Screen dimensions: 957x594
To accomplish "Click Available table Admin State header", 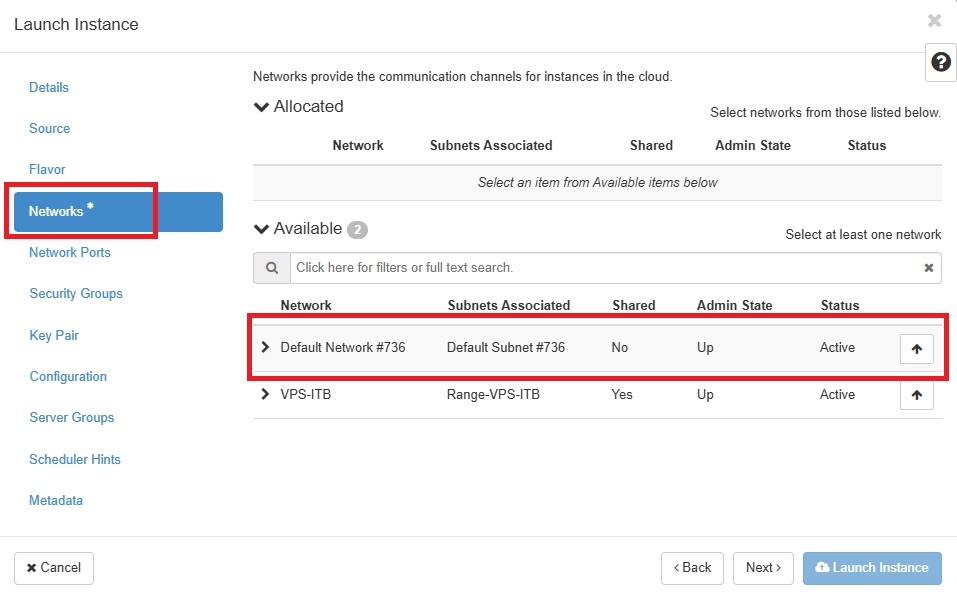I will (x=734, y=305).
